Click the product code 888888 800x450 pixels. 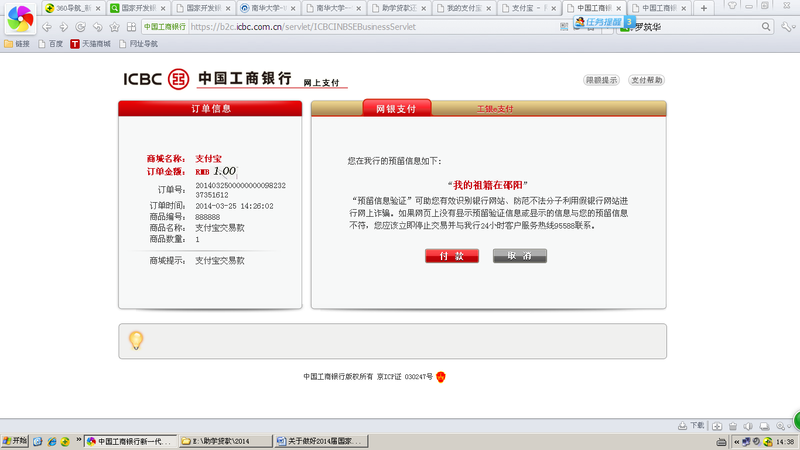click(x=208, y=217)
